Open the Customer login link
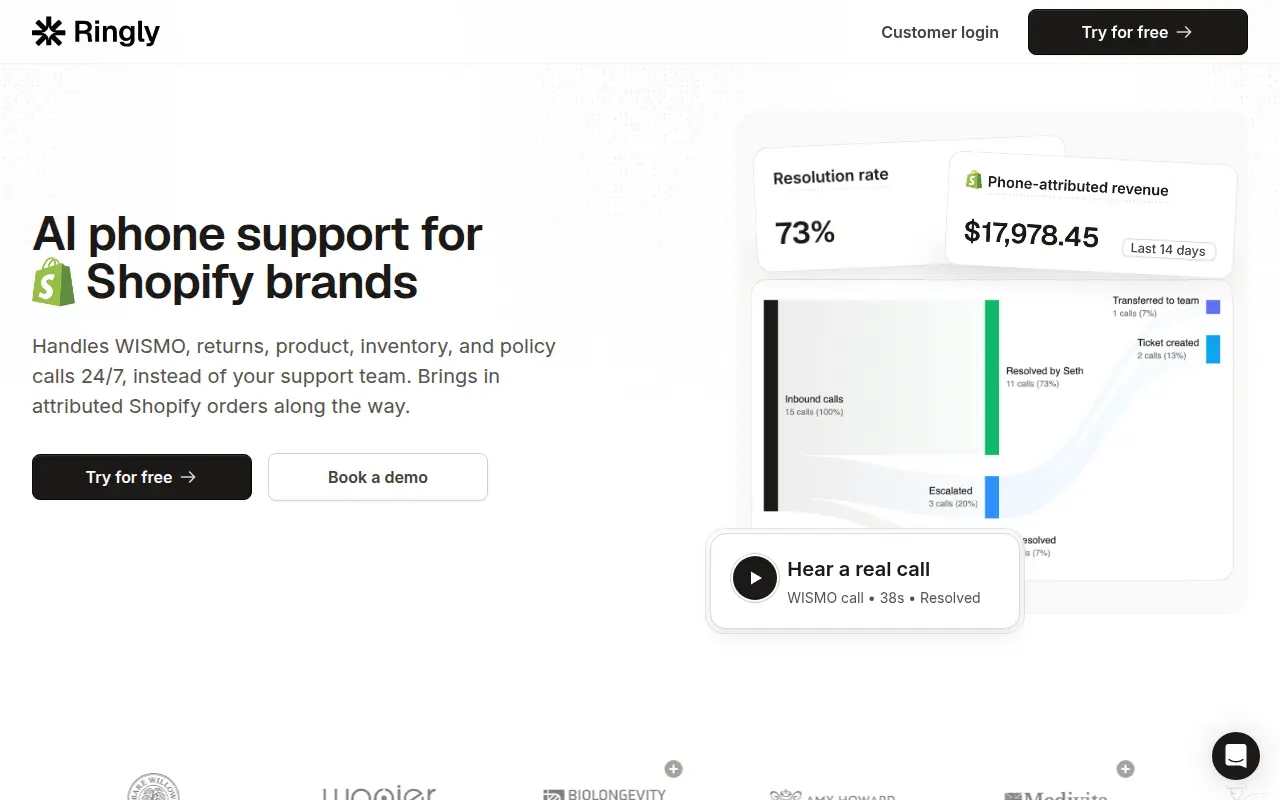The width and height of the screenshot is (1280, 800). [x=940, y=32]
